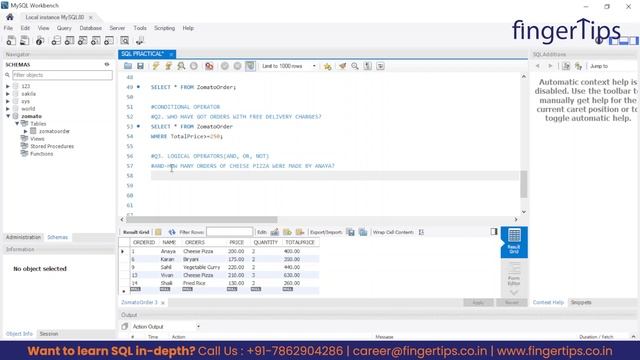Switch to the Administration tab
640x360 pixels.
pos(23,237)
